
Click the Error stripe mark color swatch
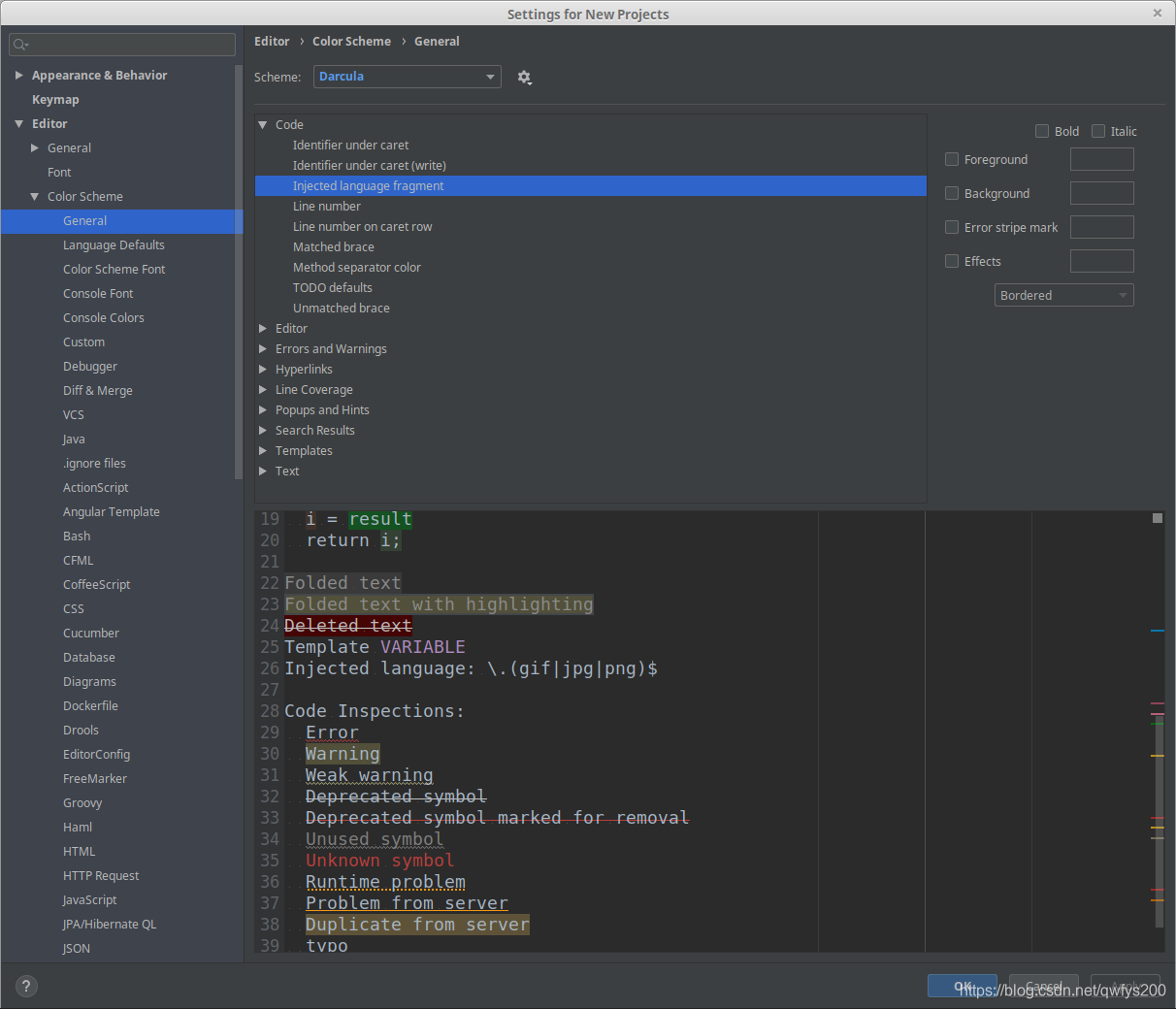click(x=1101, y=227)
